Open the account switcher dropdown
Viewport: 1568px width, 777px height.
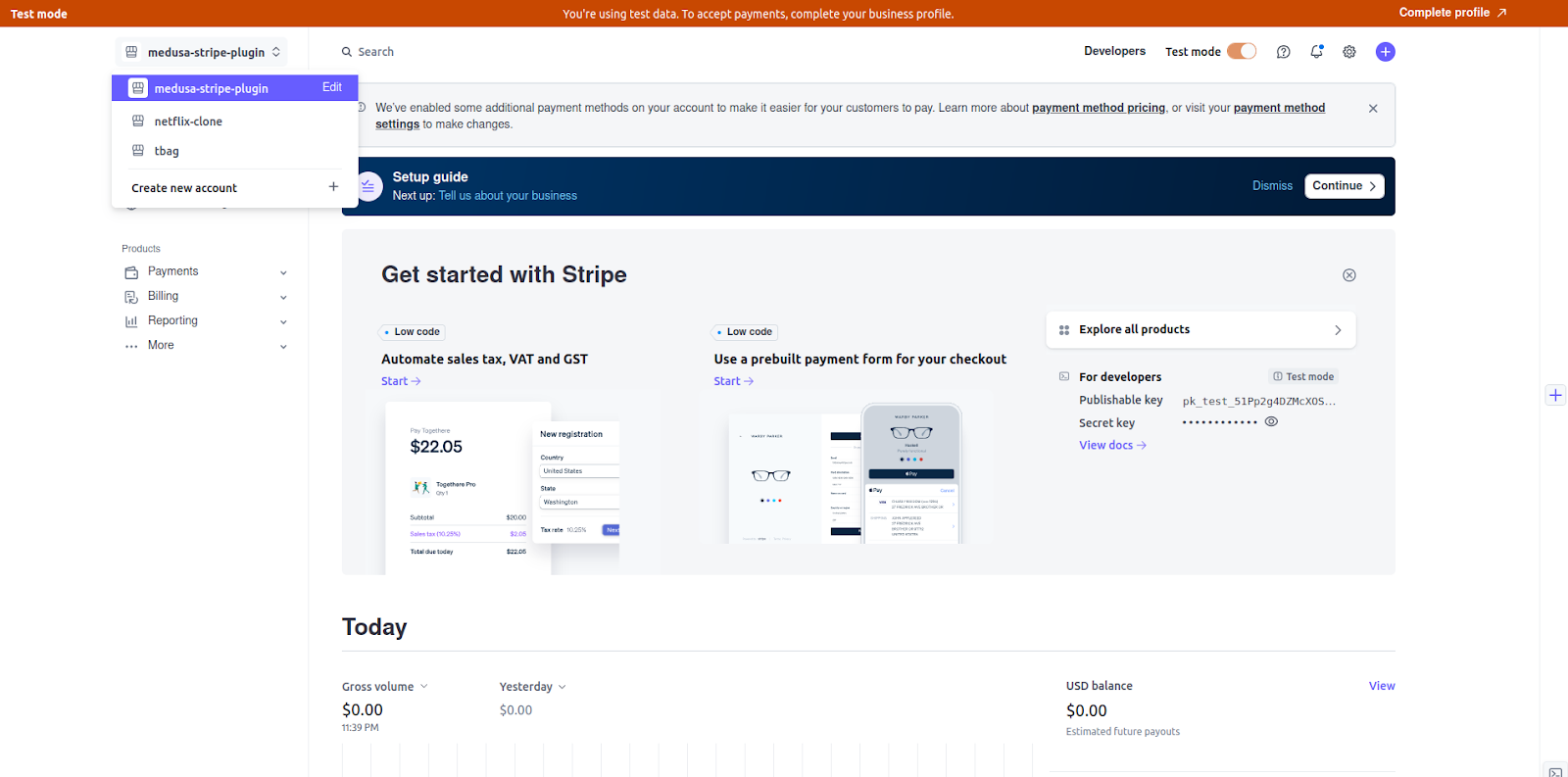(203, 52)
